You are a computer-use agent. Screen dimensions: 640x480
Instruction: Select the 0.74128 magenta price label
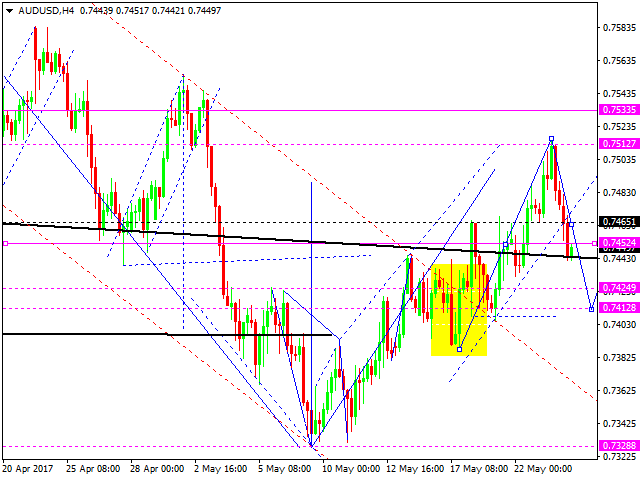tap(619, 307)
